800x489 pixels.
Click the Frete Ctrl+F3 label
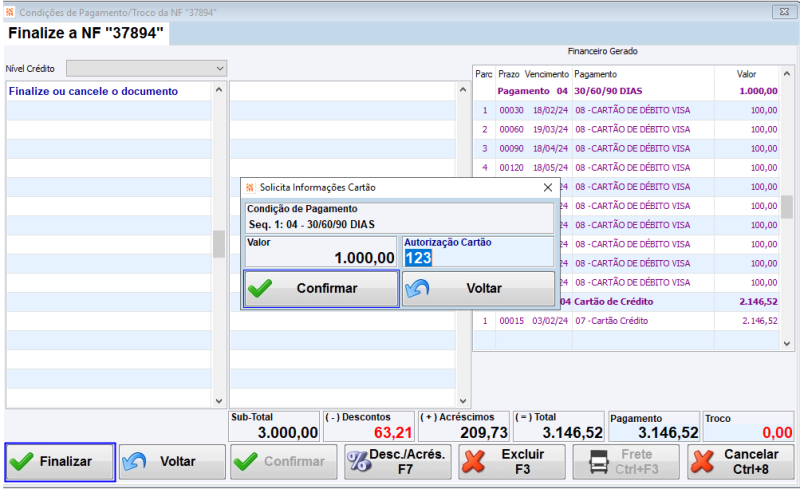tap(636, 461)
